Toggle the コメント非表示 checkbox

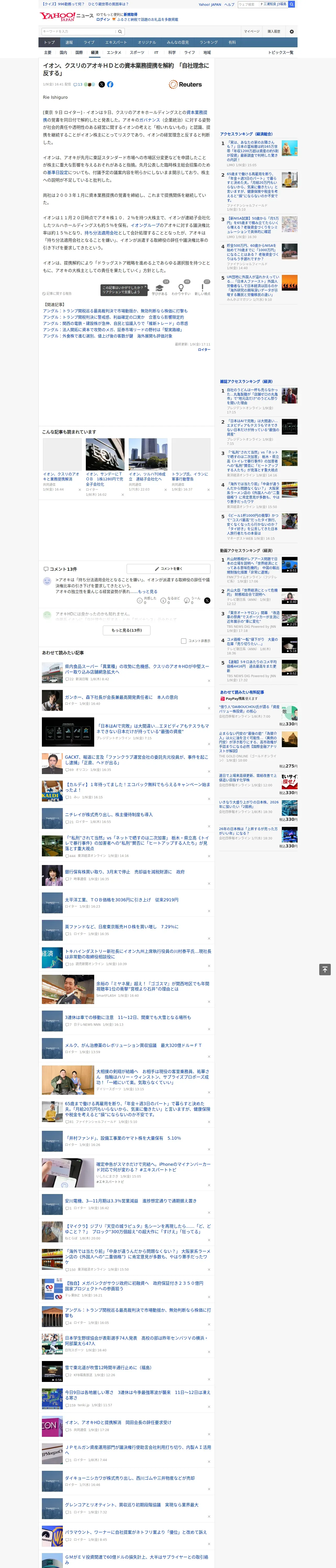(x=183, y=641)
